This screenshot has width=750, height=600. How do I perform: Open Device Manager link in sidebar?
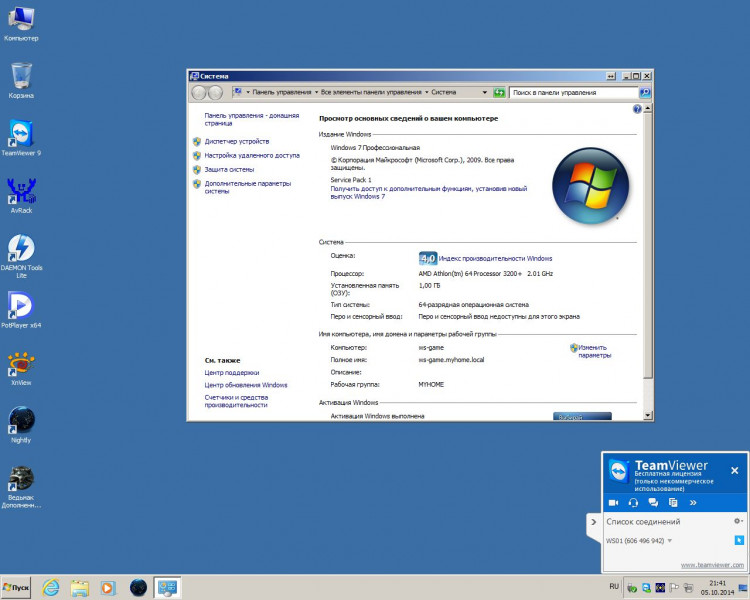click(236, 142)
